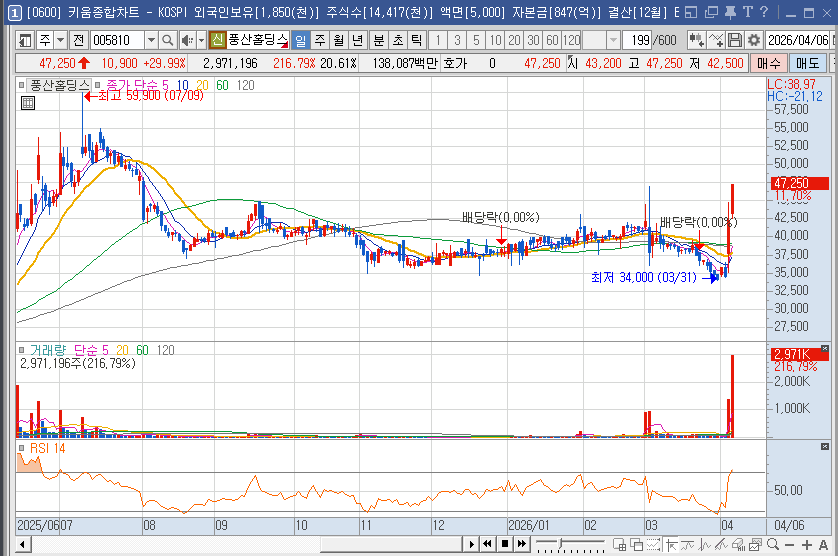The height and width of the screenshot is (556, 838).
Task: Adjust the chart zoom slider handle
Action: (x=561, y=543)
